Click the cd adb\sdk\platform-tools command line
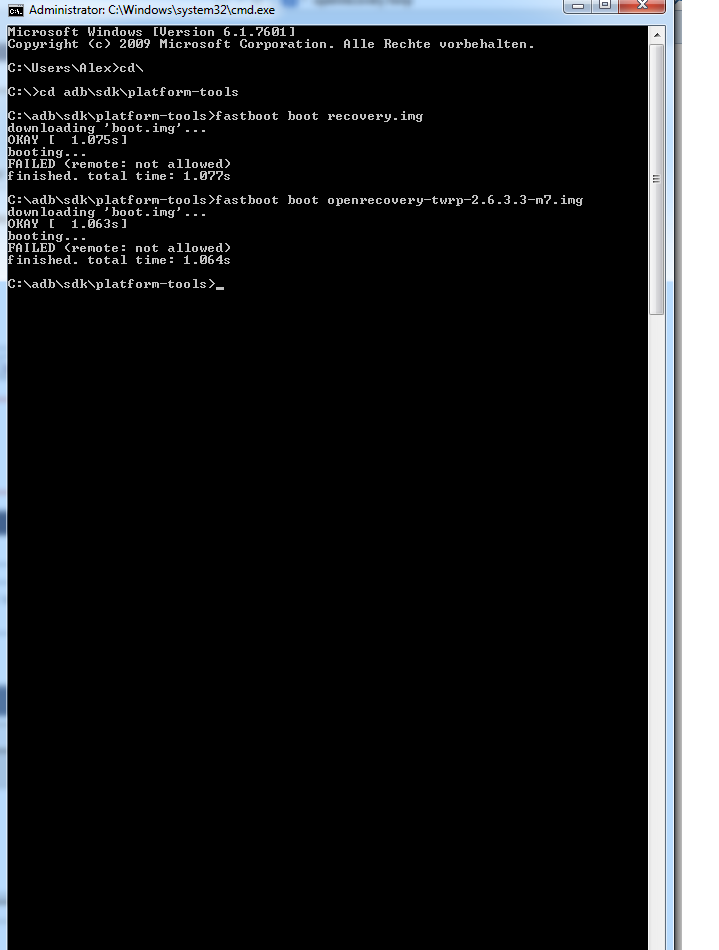 point(123,92)
